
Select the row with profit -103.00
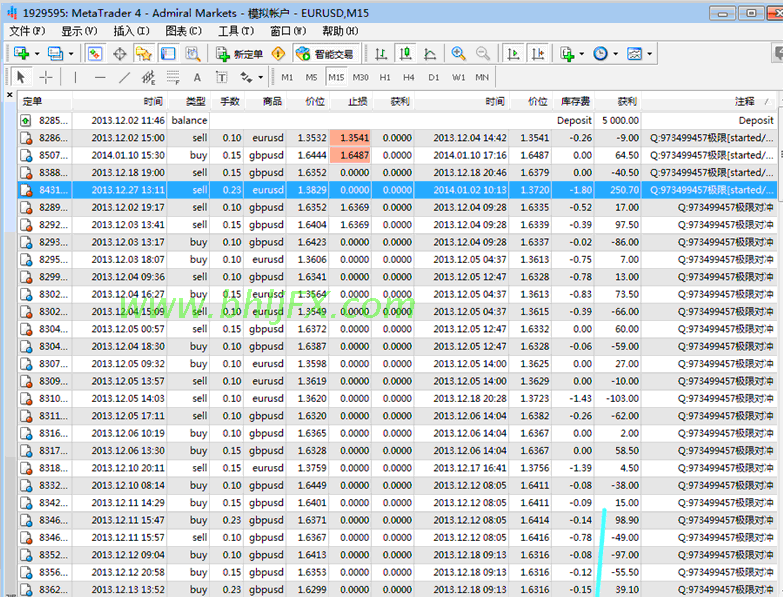point(397,398)
